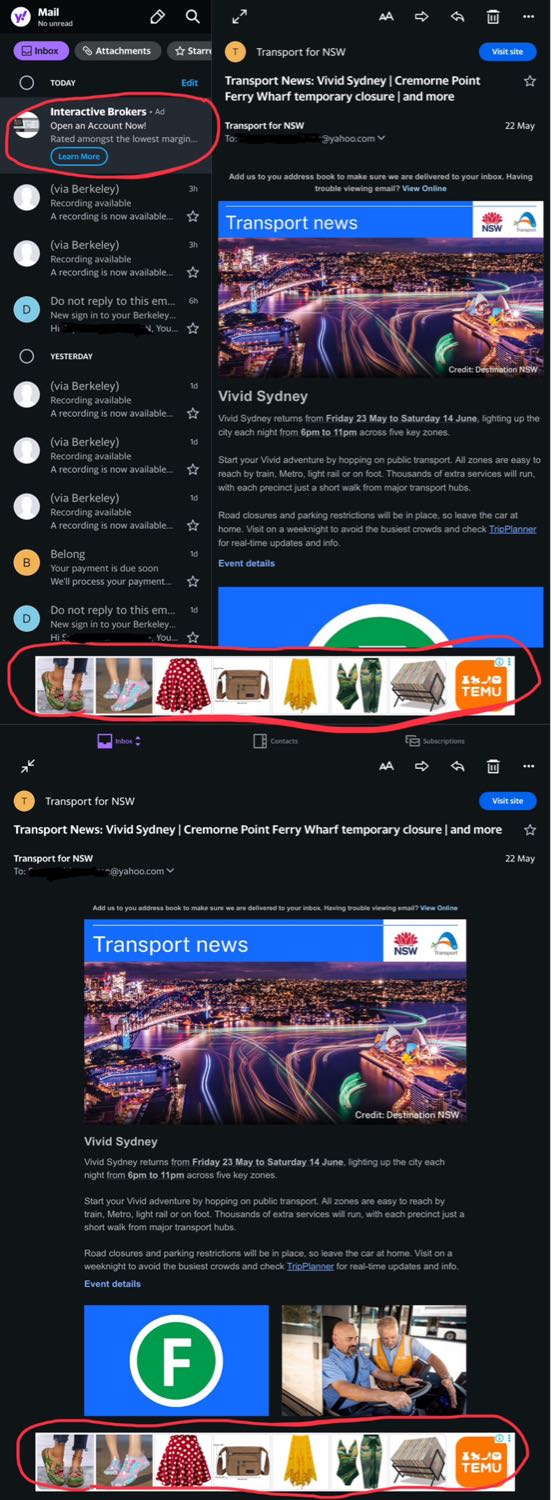Switch to the Attachments filter tab

tap(117, 51)
